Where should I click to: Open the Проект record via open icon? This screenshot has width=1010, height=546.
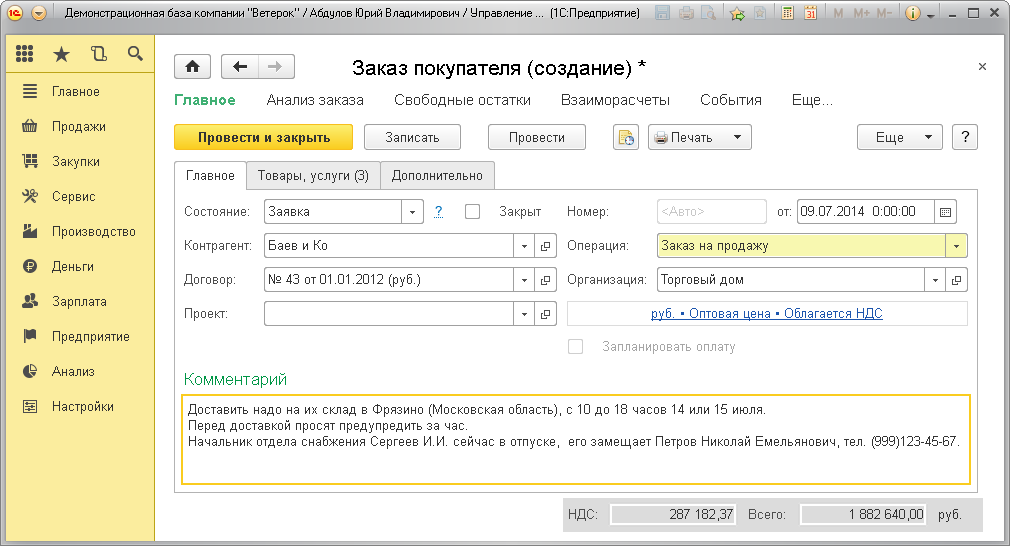pyautogui.click(x=546, y=314)
